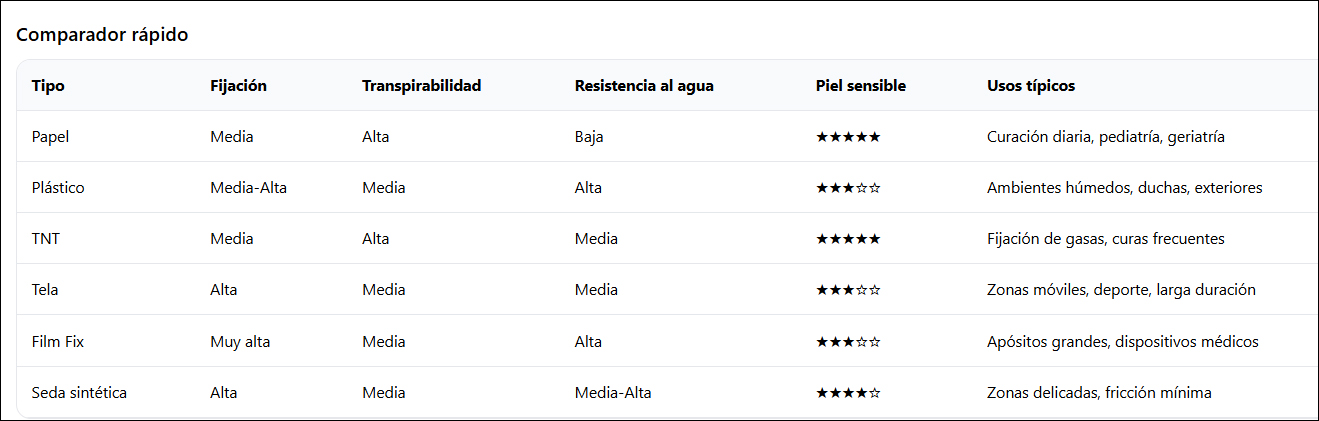This screenshot has height=421, width=1319.
Task: Click the three-star rating for Plástico
Action: click(x=848, y=188)
